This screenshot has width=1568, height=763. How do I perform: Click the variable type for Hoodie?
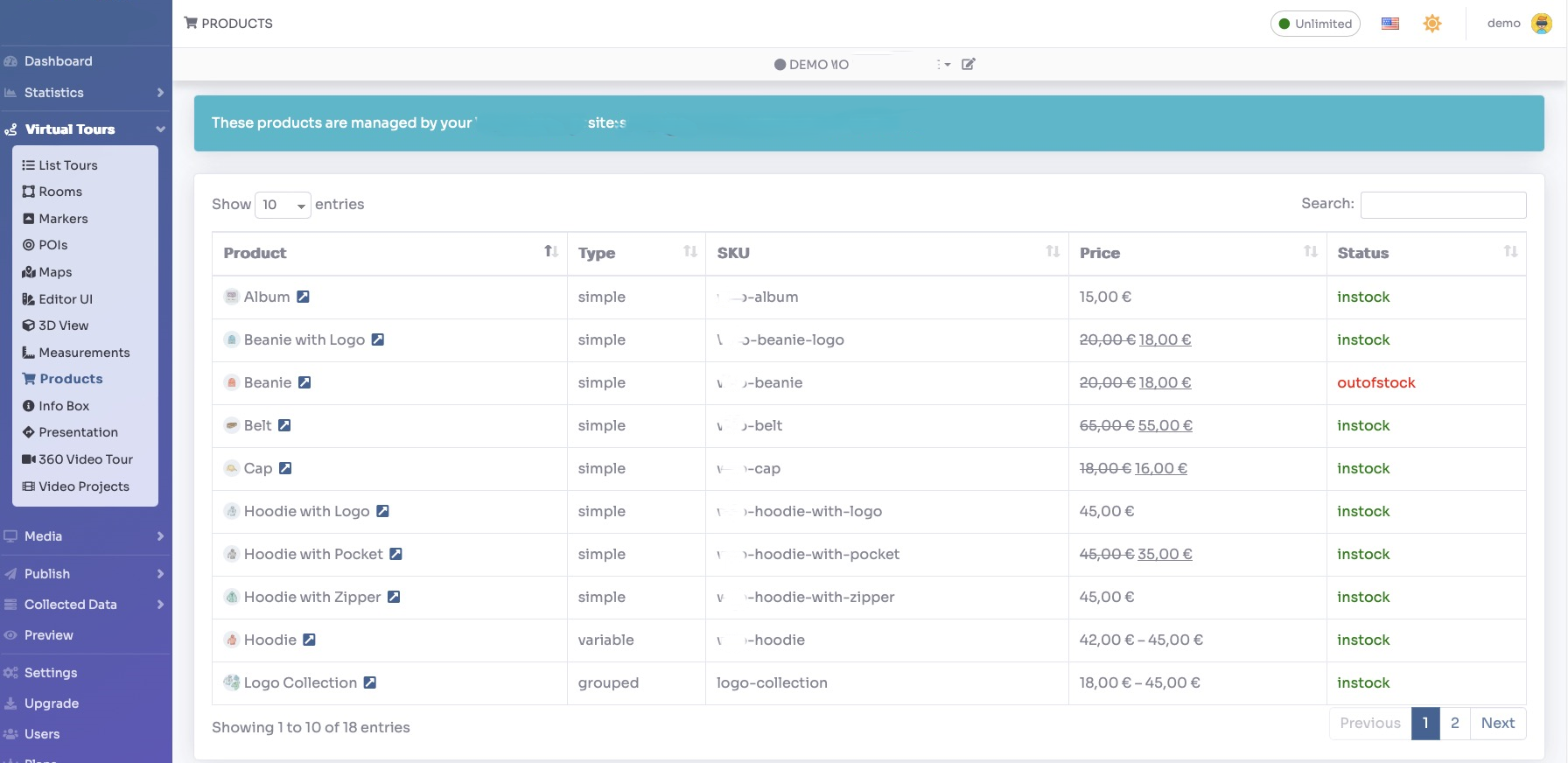605,640
